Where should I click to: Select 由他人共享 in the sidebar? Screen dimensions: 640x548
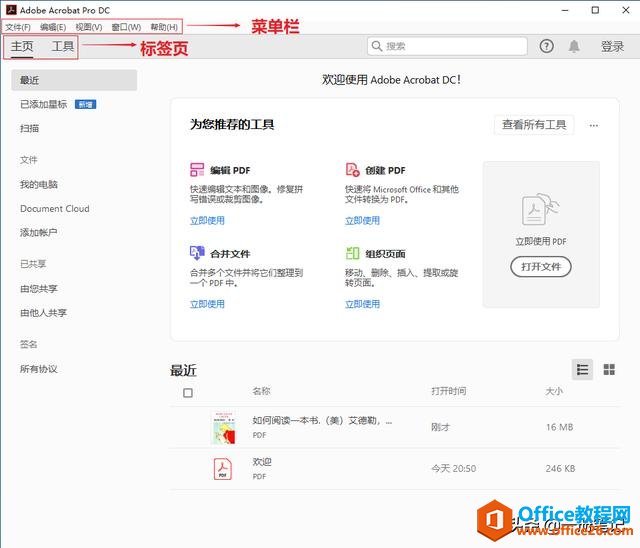(x=43, y=313)
